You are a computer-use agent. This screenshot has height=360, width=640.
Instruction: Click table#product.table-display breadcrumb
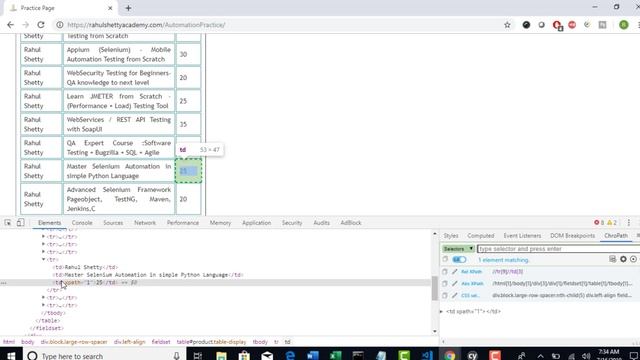tap(211, 342)
